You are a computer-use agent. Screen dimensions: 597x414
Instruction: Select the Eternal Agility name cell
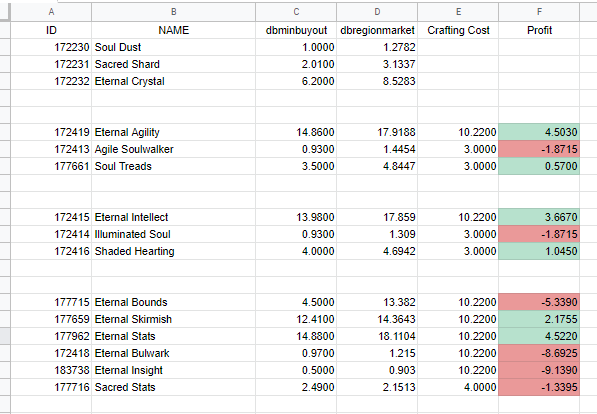173,132
